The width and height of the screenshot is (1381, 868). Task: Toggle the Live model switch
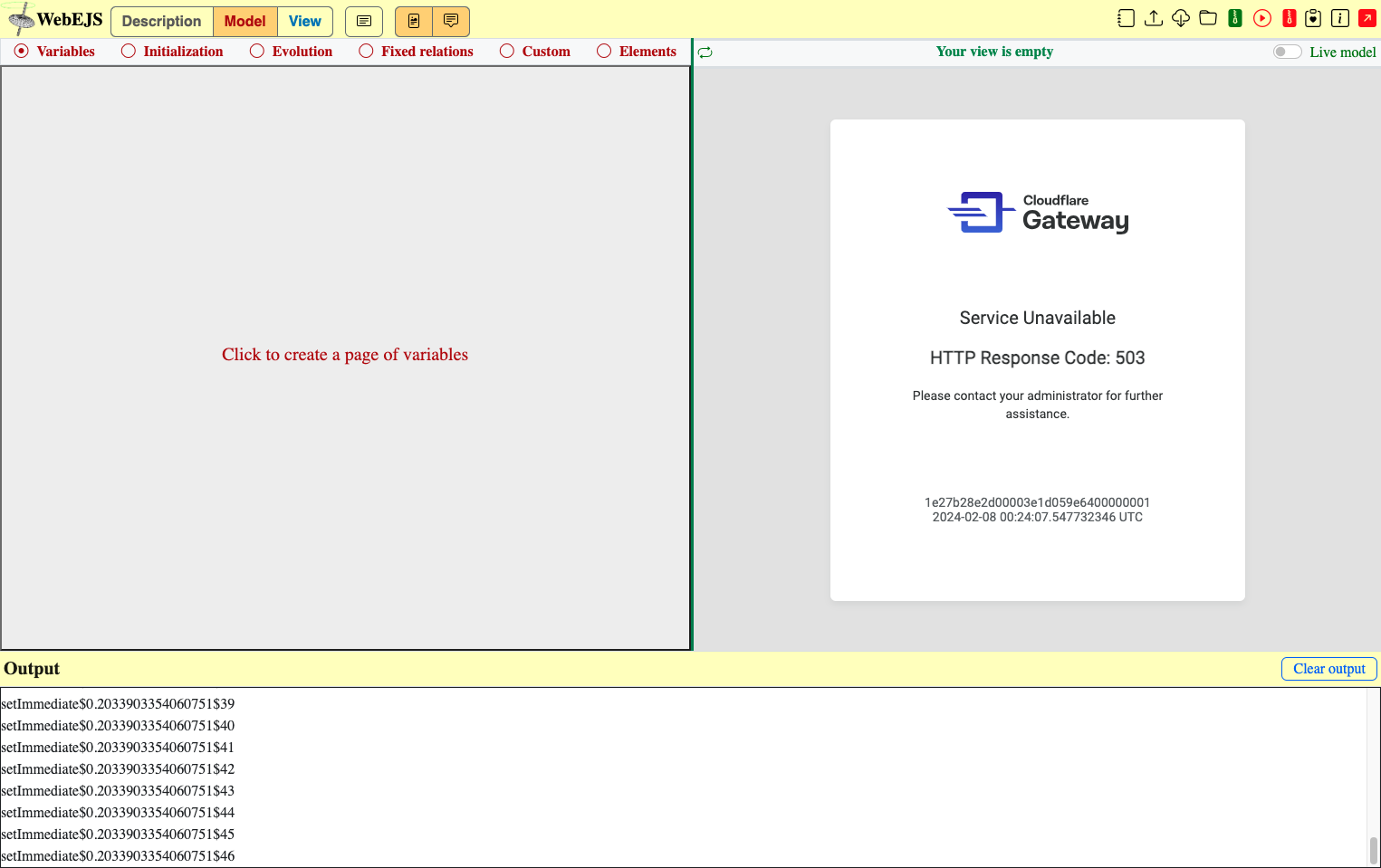tap(1287, 52)
